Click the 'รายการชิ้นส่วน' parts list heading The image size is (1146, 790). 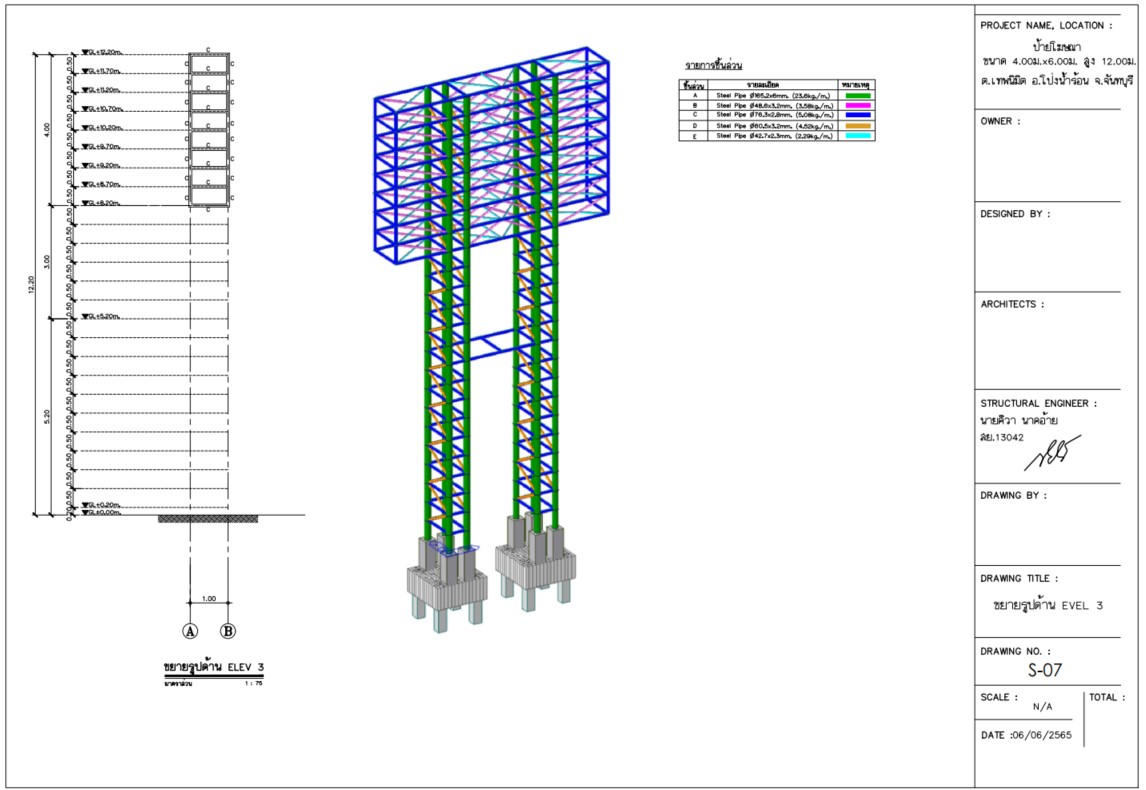pyautogui.click(x=713, y=66)
